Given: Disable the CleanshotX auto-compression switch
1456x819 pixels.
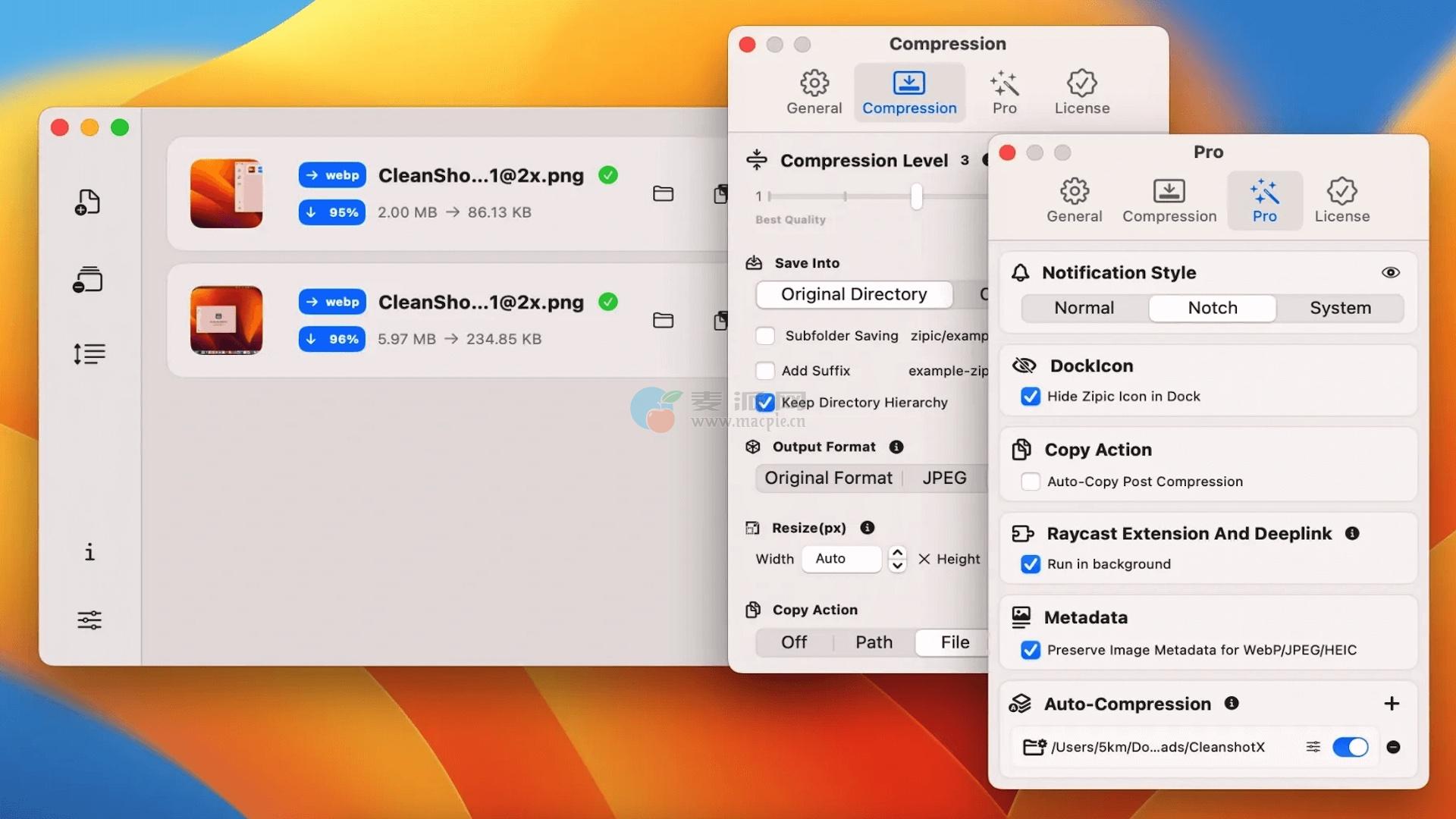Looking at the screenshot, I should [1350, 747].
